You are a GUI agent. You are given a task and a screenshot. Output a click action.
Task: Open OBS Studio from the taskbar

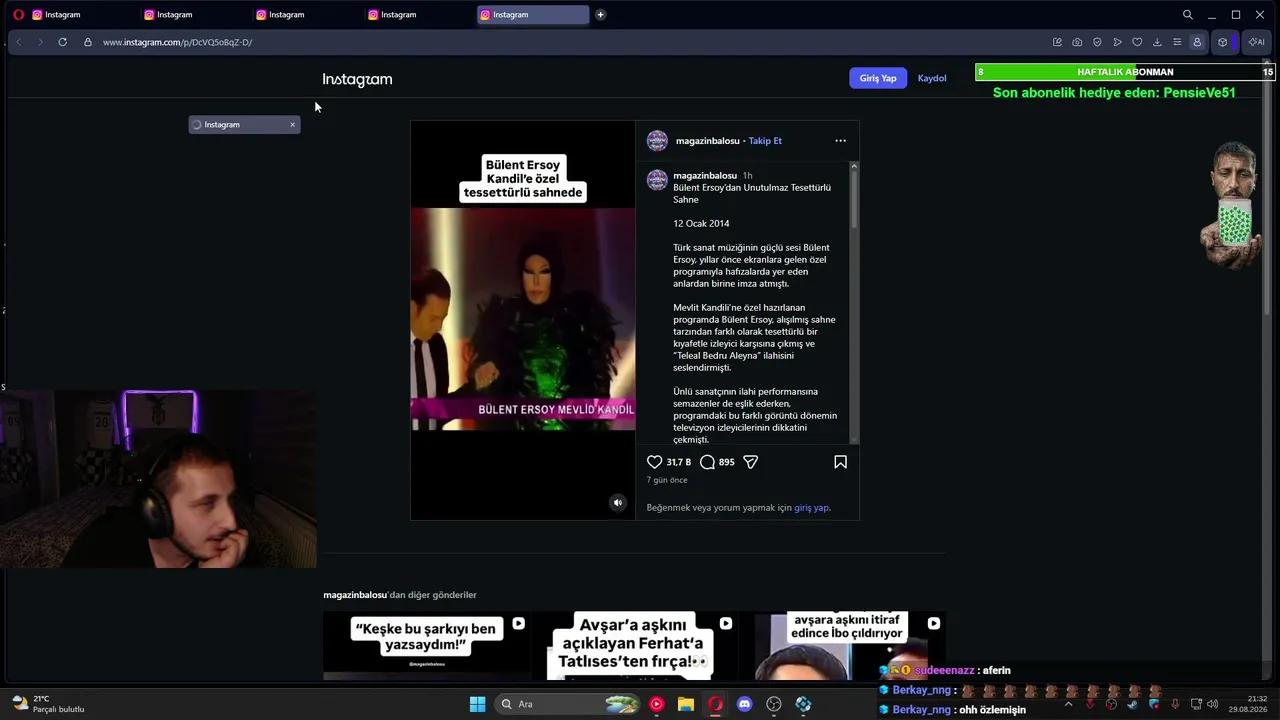[x=774, y=704]
